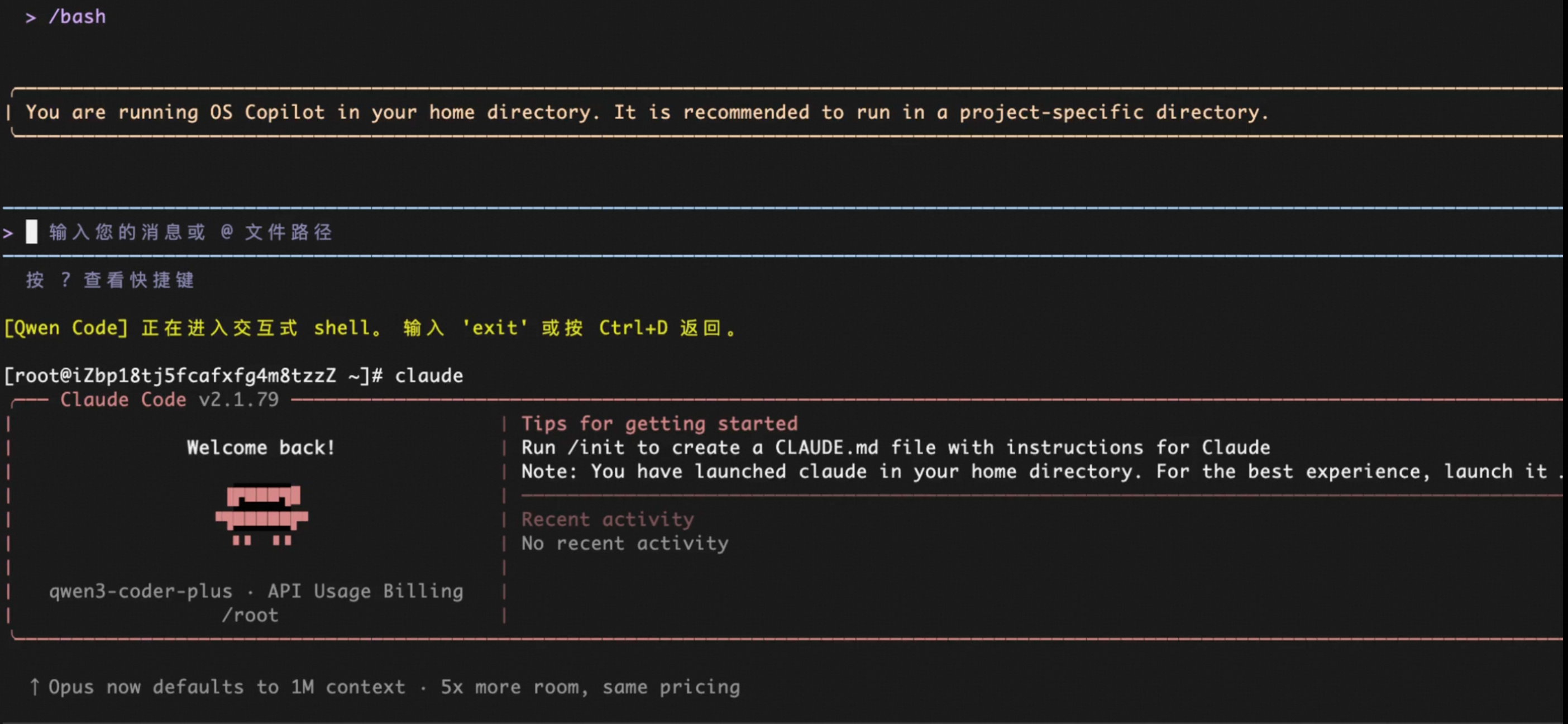
Task: Click the qwen3-coder-plus model label
Action: (x=141, y=590)
